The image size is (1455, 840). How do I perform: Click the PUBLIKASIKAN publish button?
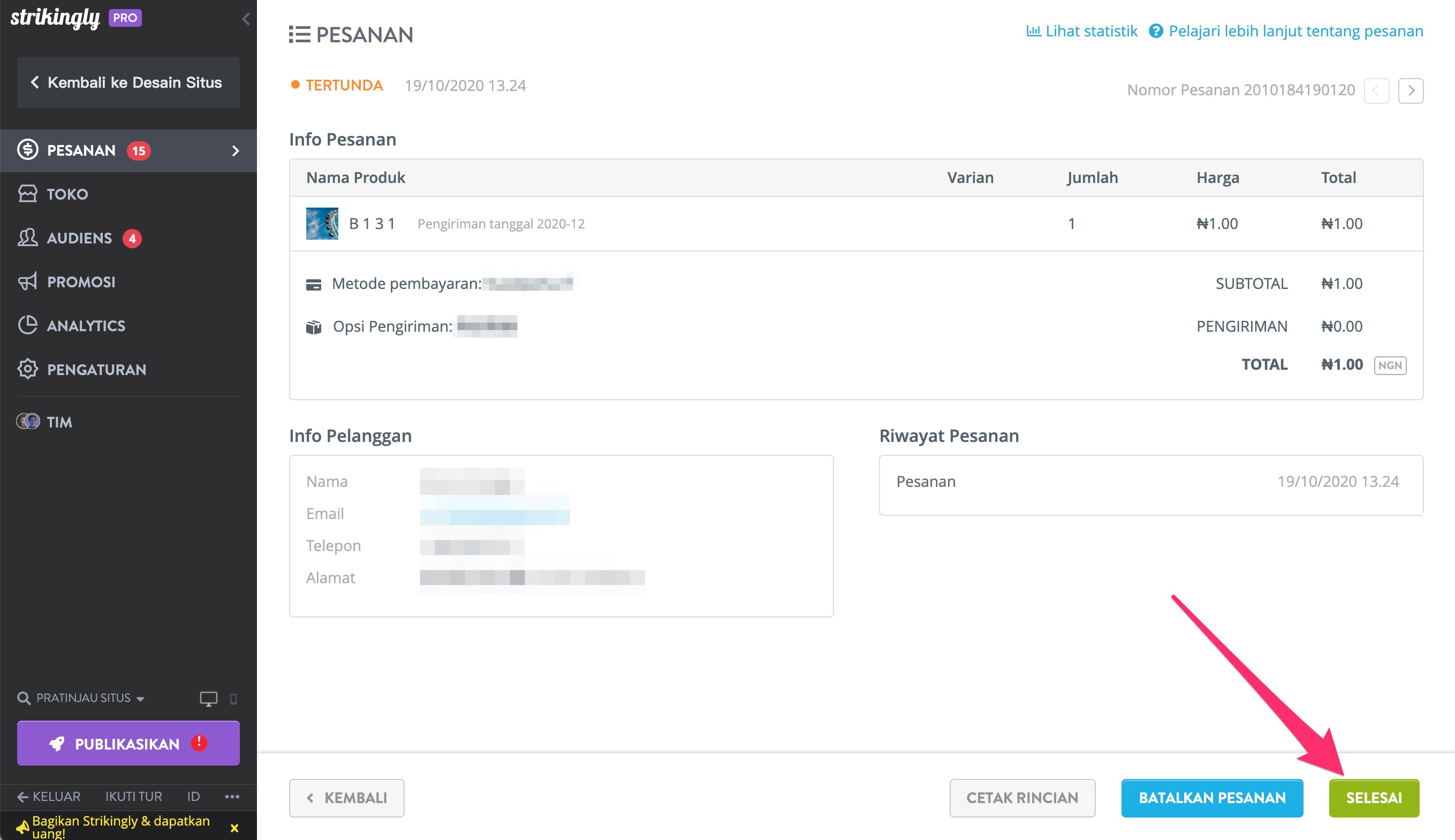pos(128,744)
